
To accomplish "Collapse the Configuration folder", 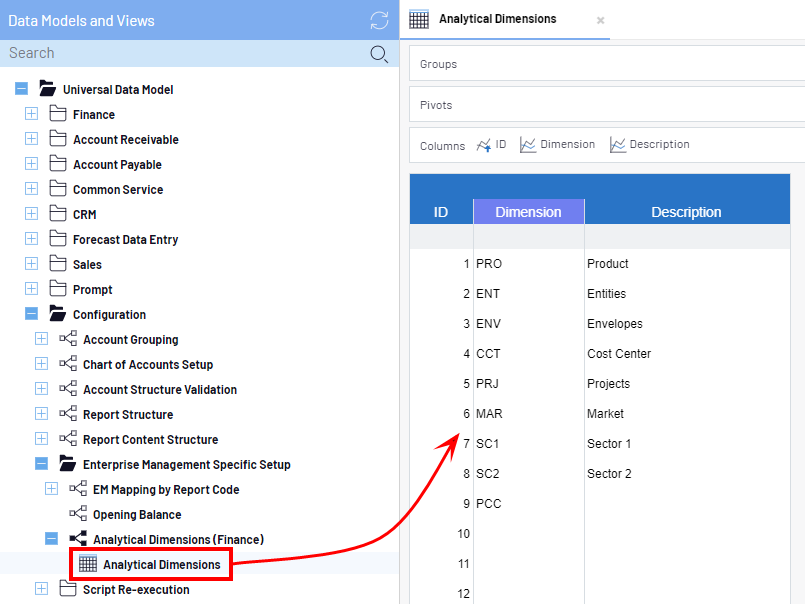I will click(31, 315).
